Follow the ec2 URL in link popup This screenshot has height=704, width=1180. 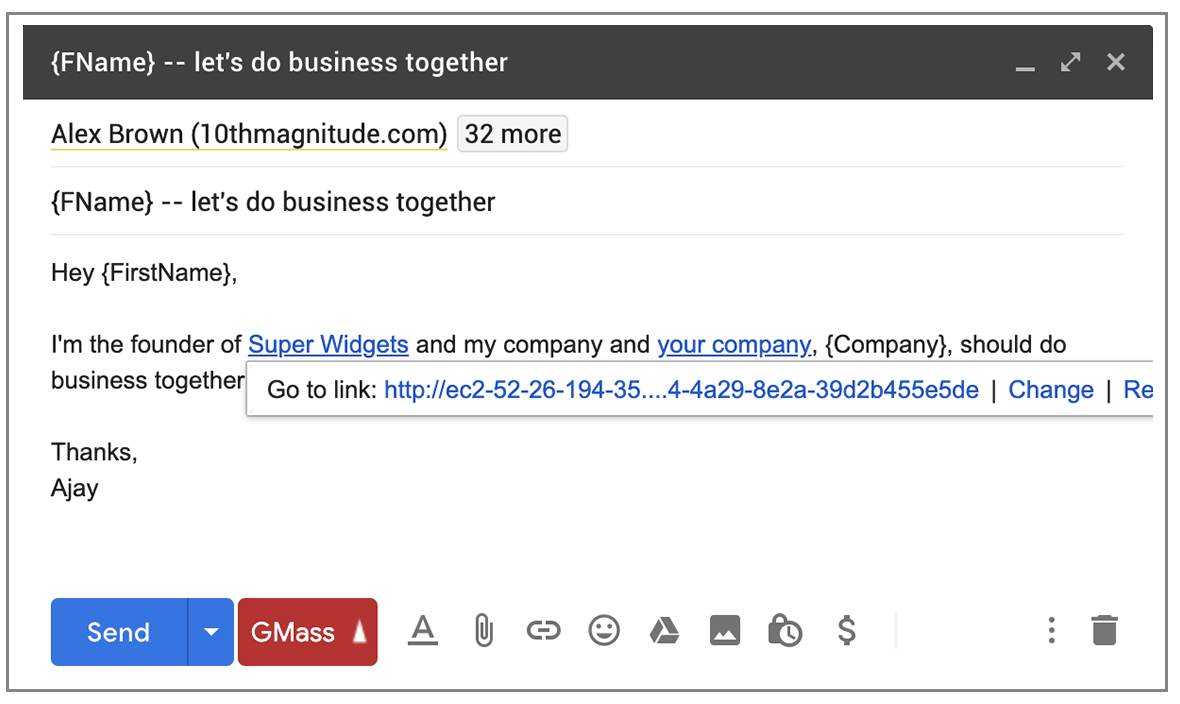[681, 390]
